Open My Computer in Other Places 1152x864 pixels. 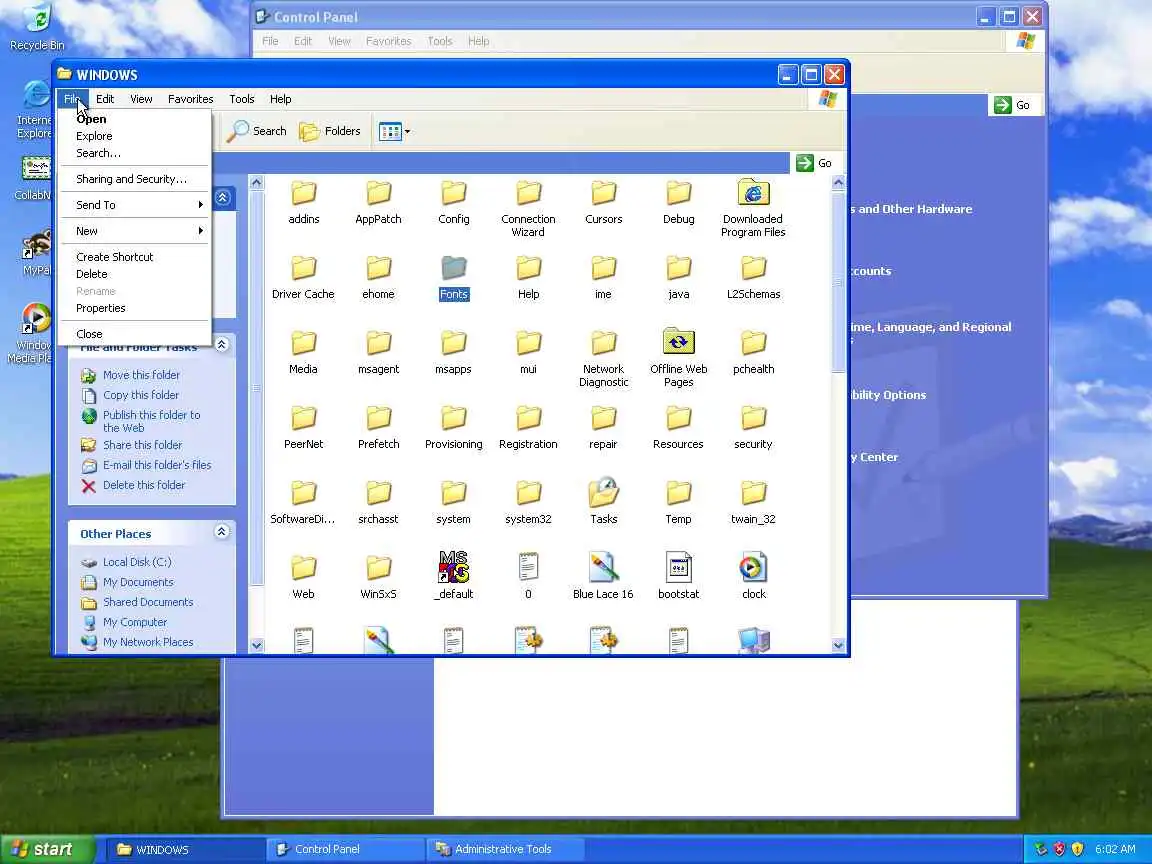[x=134, y=622]
